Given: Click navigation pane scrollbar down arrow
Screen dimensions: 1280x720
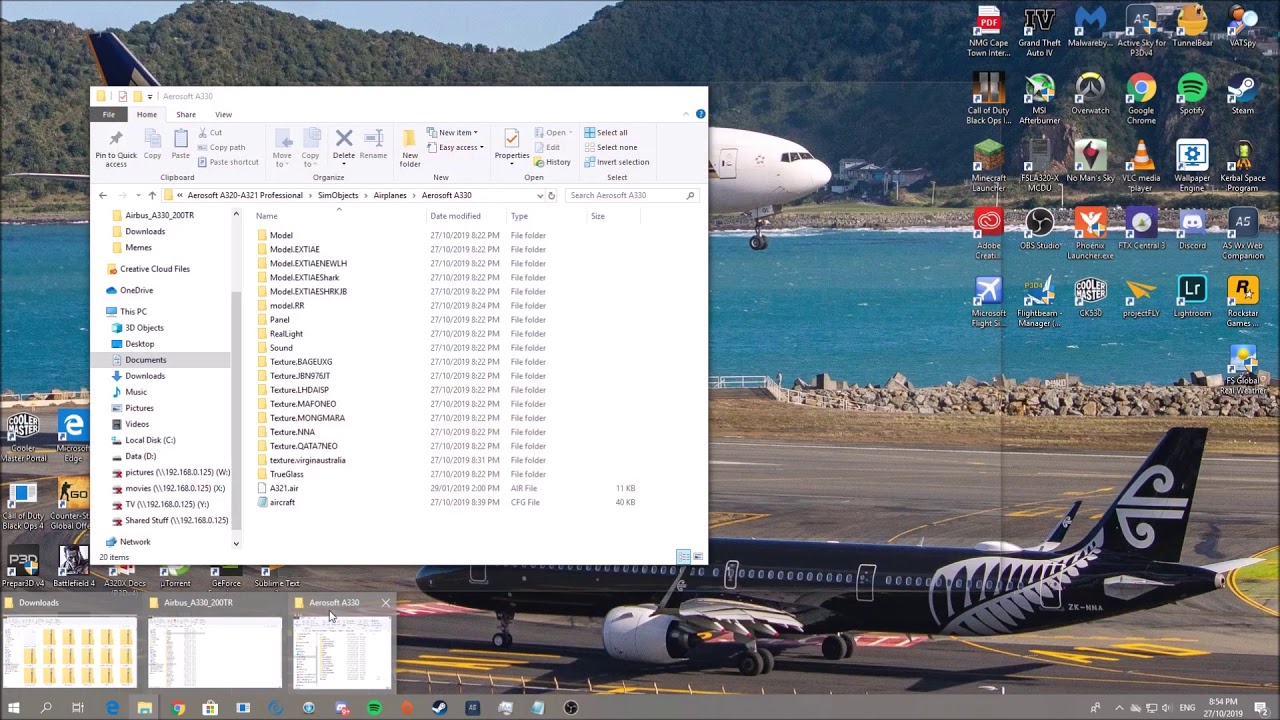Looking at the screenshot, I should (x=236, y=543).
